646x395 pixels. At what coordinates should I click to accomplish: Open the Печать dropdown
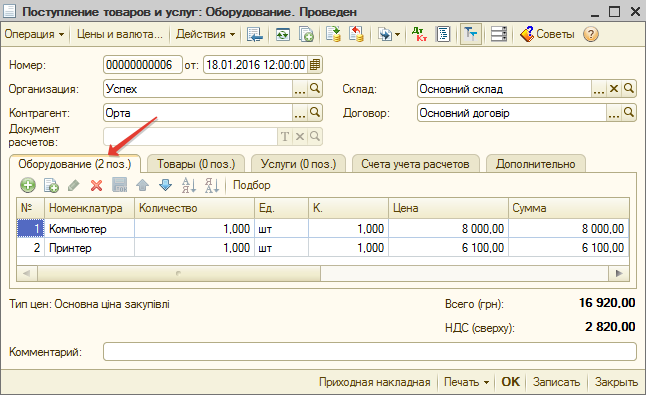[466, 382]
